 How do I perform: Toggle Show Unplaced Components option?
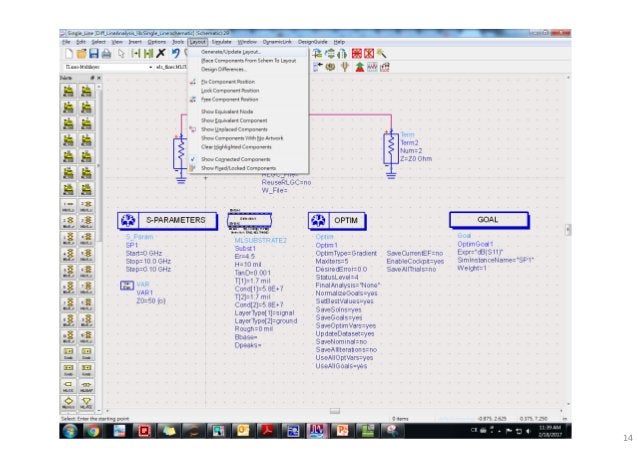pos(234,129)
